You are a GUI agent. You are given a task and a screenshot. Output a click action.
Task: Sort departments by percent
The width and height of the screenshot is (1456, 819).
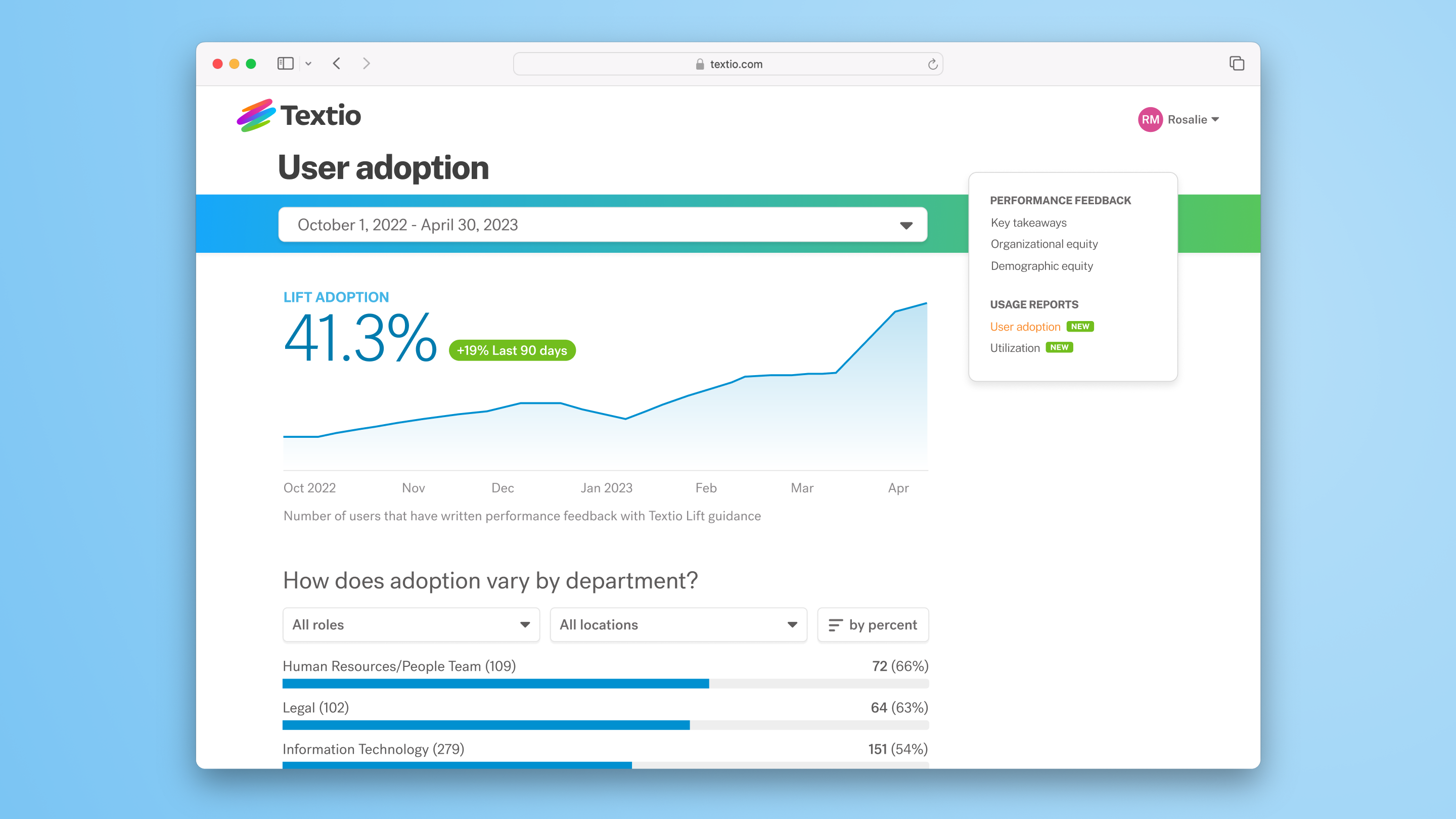pos(873,624)
